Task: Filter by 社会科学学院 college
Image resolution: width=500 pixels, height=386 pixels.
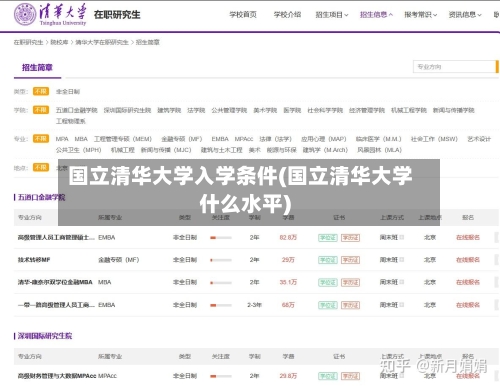Action: [325, 110]
